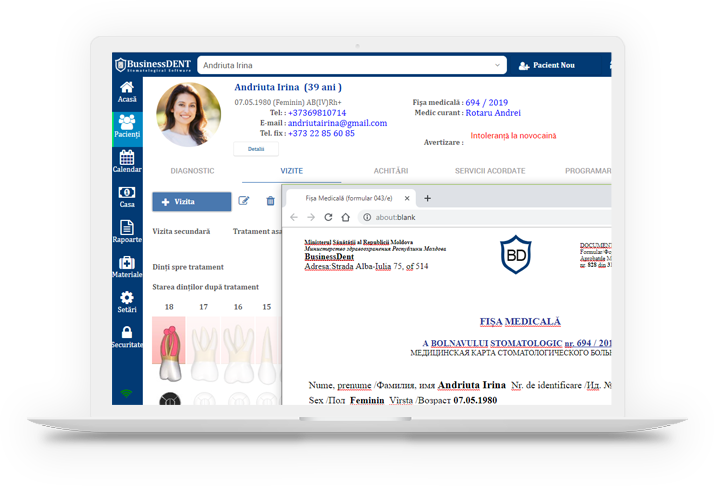The height and width of the screenshot is (486, 714).
Task: Click the browser home icon
Action: point(345,217)
